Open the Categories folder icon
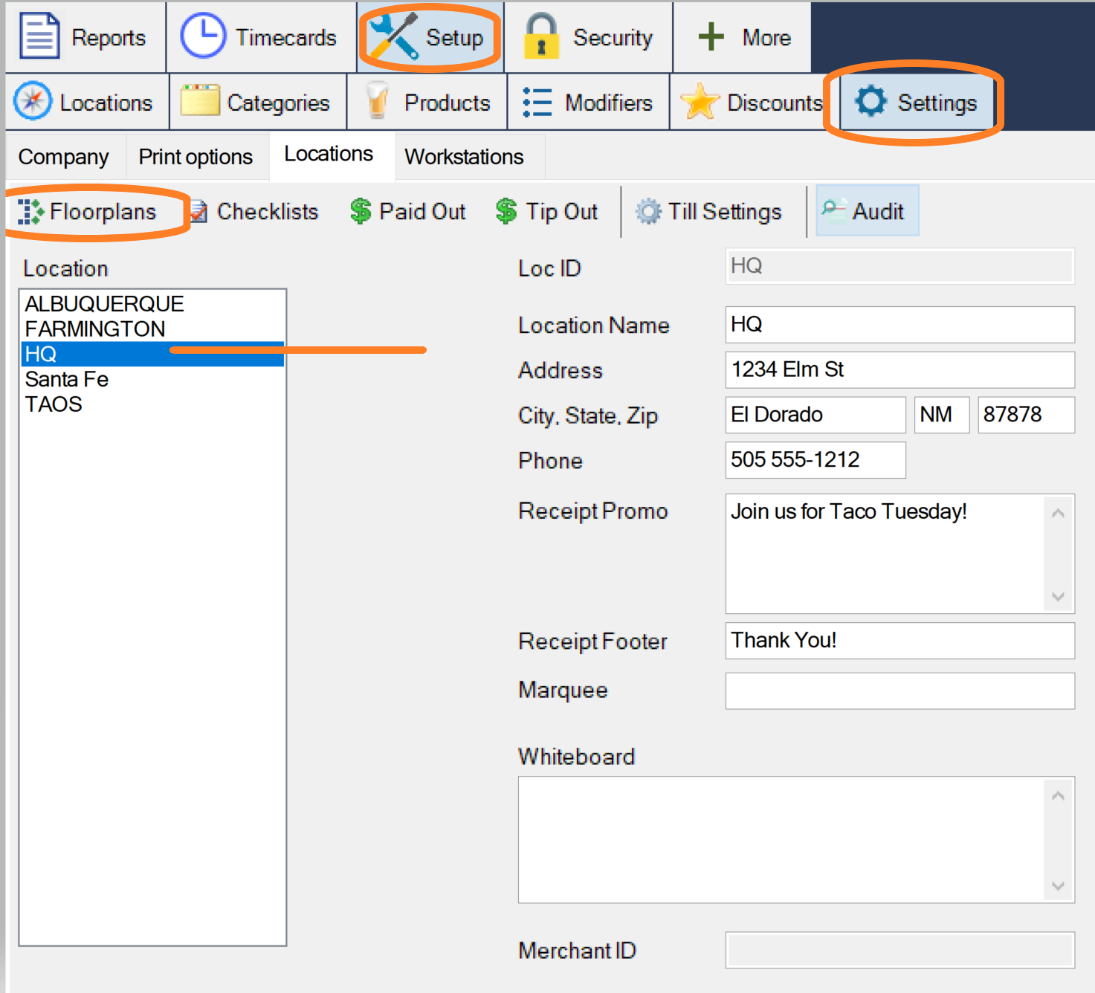This screenshot has width=1095, height=993. (200, 101)
